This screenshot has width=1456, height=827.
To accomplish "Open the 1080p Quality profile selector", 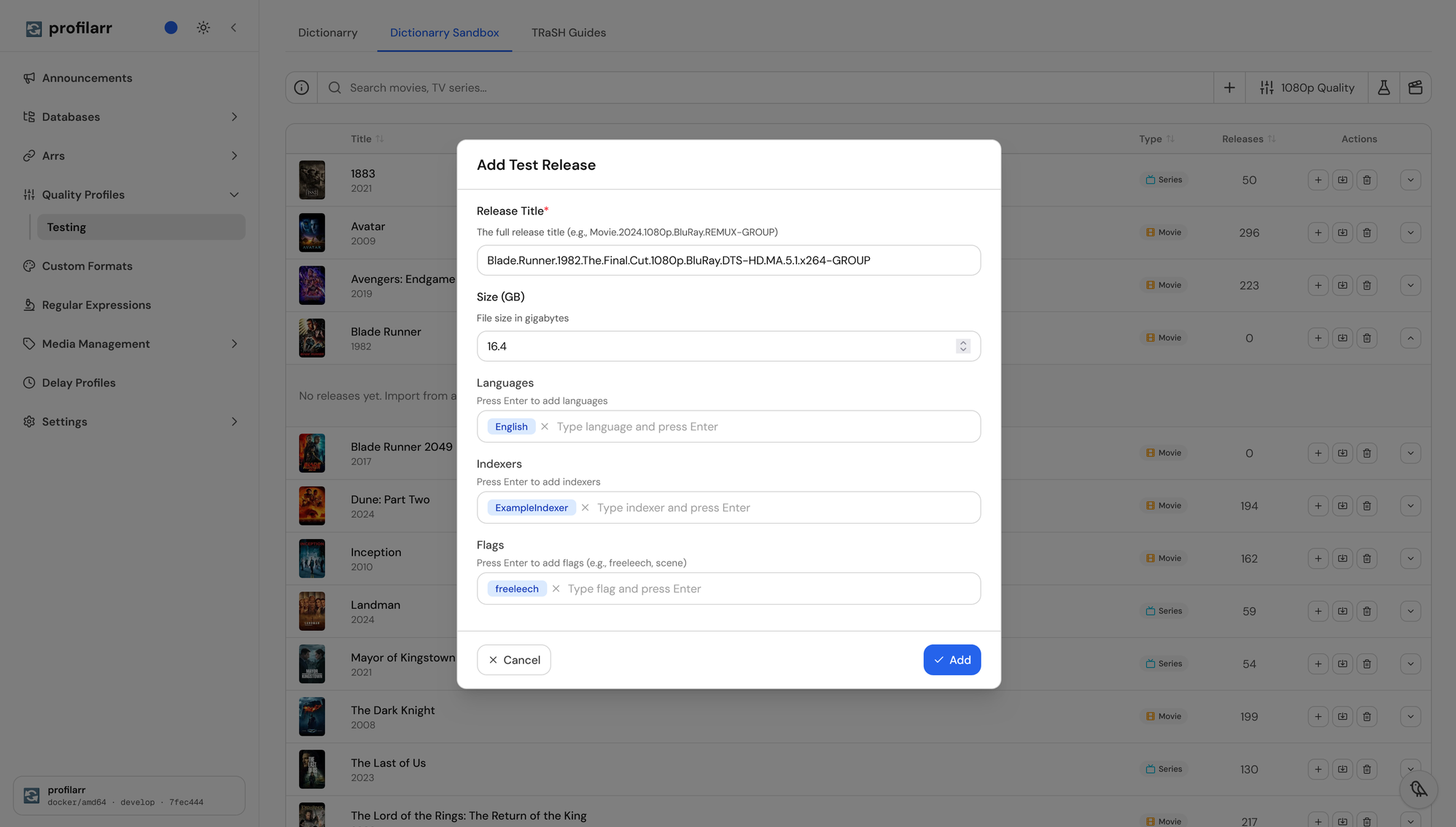I will (1307, 88).
